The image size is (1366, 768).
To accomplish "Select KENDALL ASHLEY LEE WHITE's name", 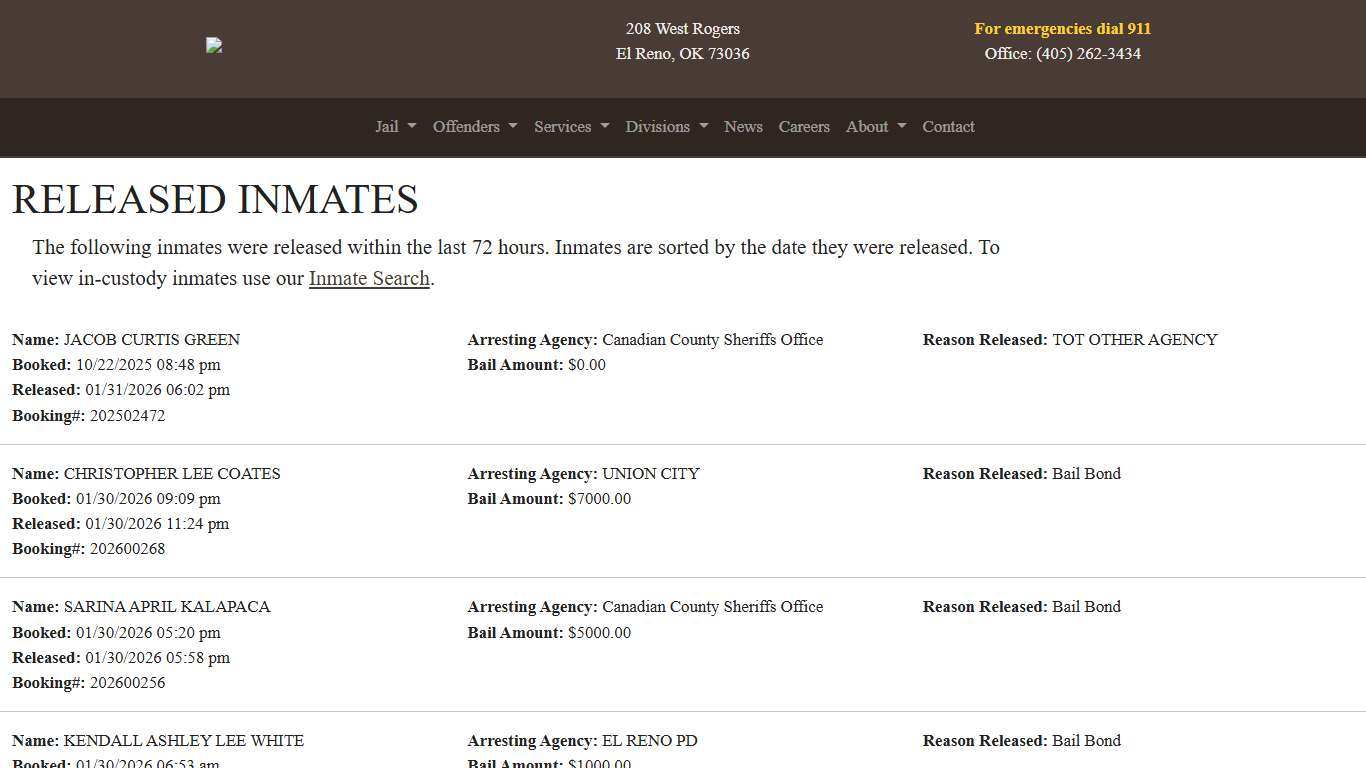I will pyautogui.click(x=183, y=740).
